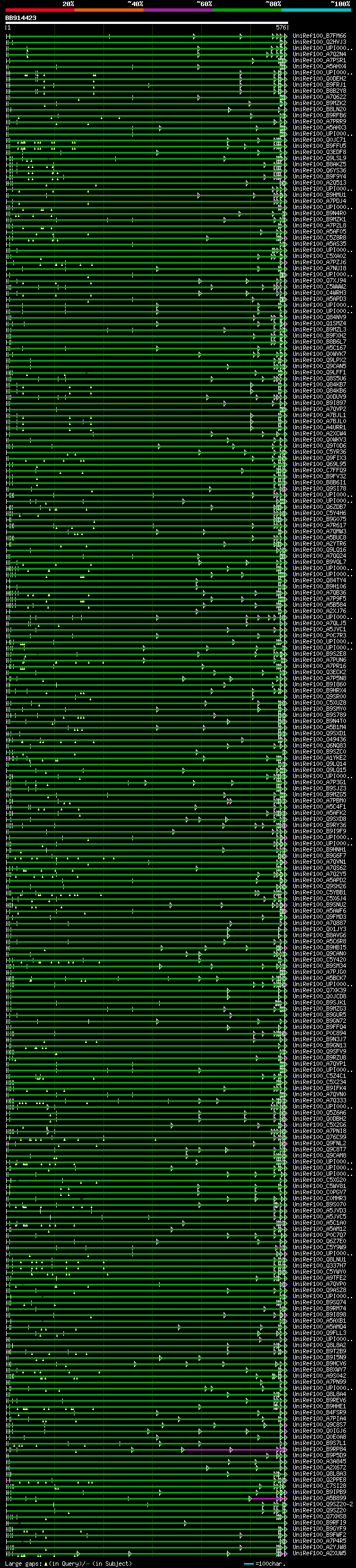356x1568 pixels.
Task: Click the green ~80% identity color bar
Action: pyautogui.click(x=247, y=10)
